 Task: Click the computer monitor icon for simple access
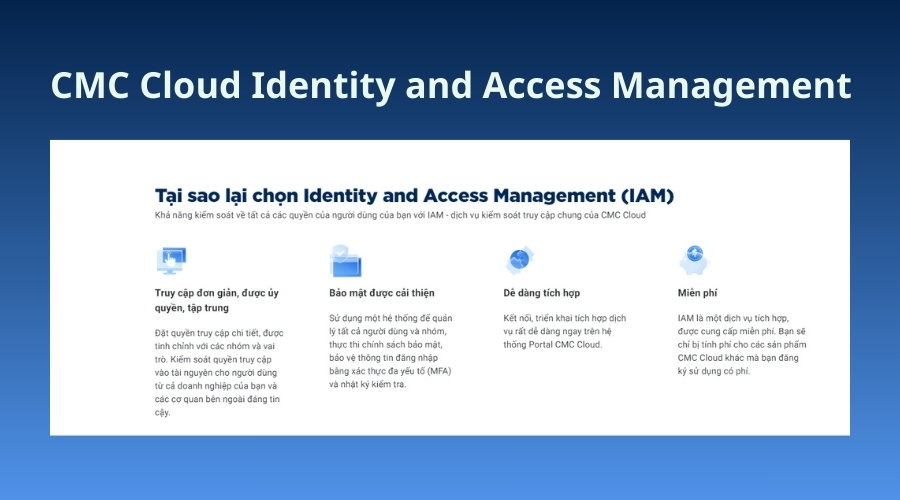tap(171, 260)
